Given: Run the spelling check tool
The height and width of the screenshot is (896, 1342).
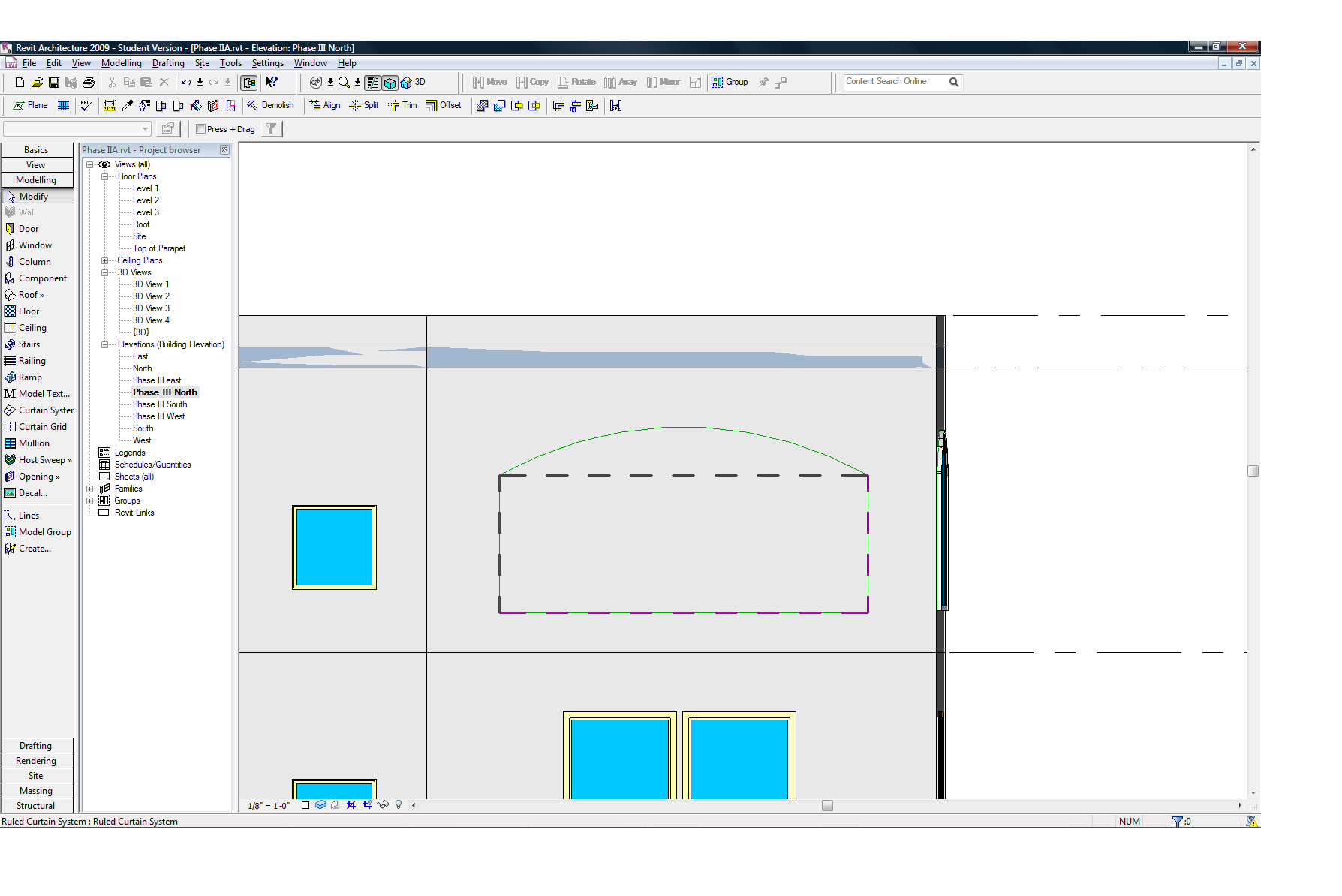Looking at the screenshot, I should pyautogui.click(x=86, y=106).
